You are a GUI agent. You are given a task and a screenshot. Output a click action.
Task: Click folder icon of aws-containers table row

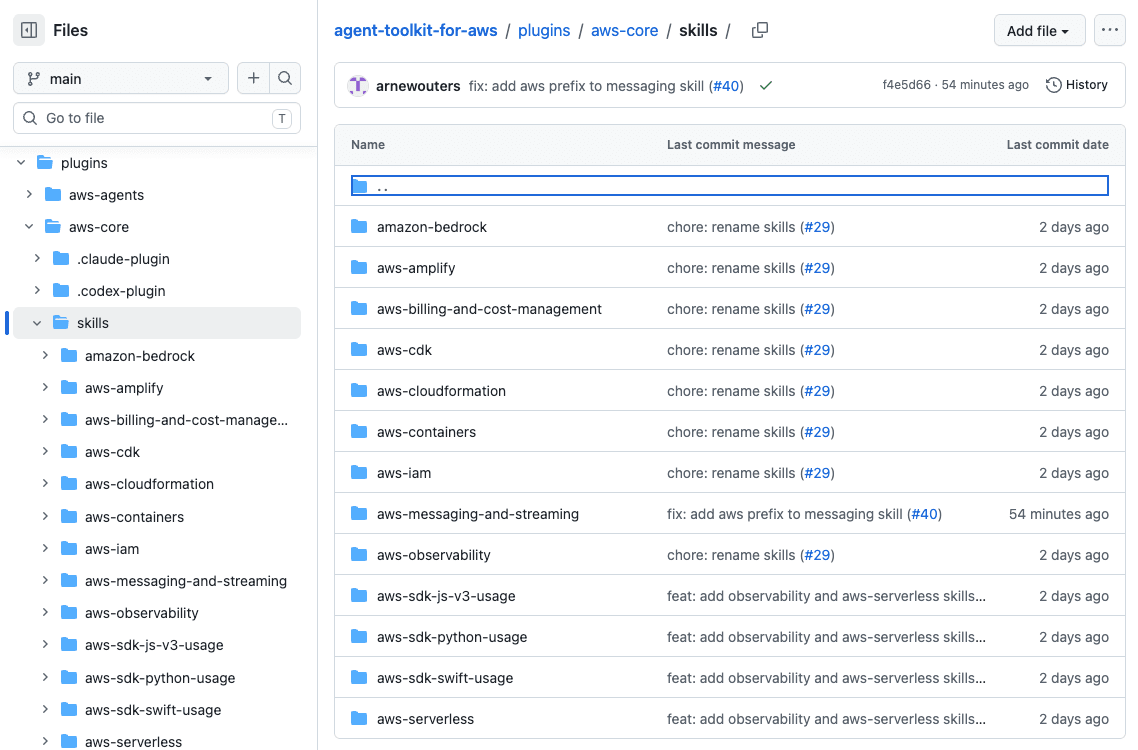point(359,432)
